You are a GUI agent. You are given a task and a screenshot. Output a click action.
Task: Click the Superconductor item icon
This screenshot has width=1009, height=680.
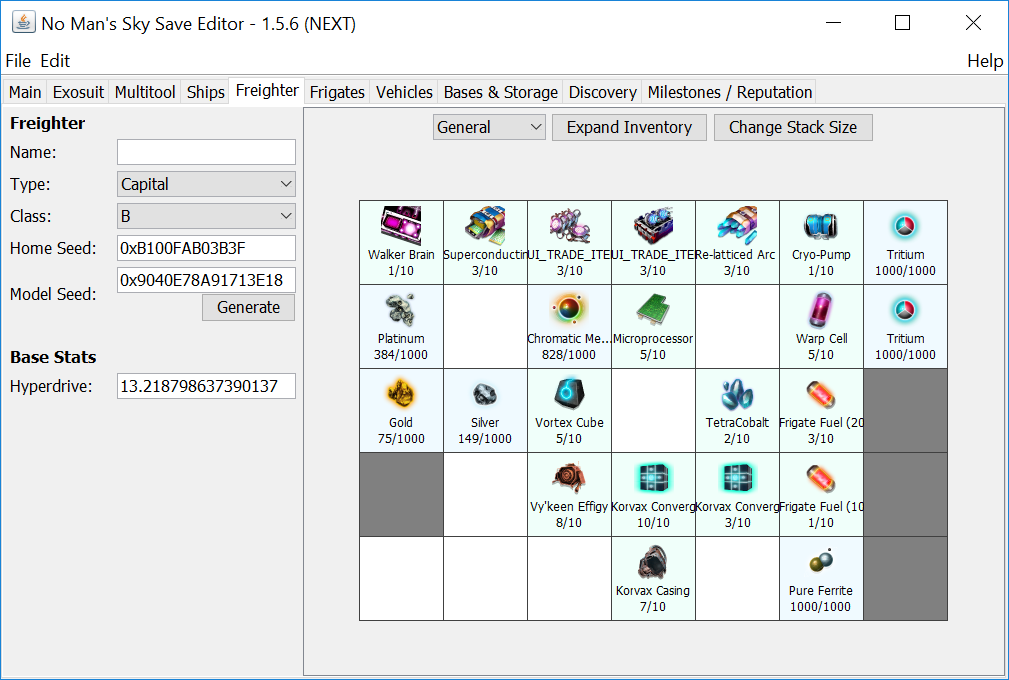pyautogui.click(x=485, y=225)
